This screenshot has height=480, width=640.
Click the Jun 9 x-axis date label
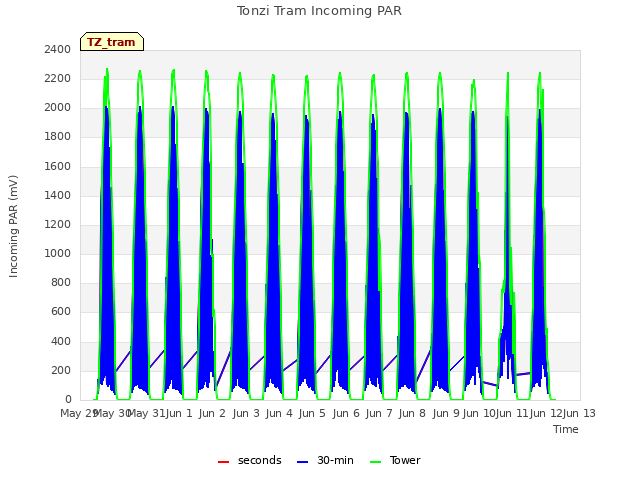point(446,413)
